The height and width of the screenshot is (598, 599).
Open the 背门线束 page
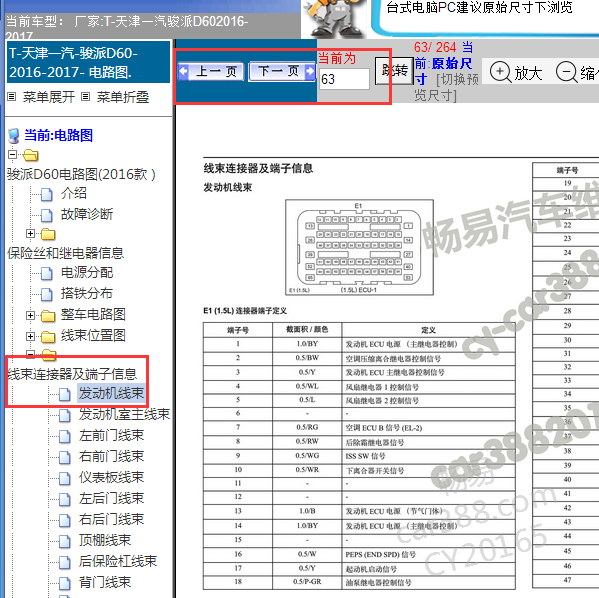[105, 582]
